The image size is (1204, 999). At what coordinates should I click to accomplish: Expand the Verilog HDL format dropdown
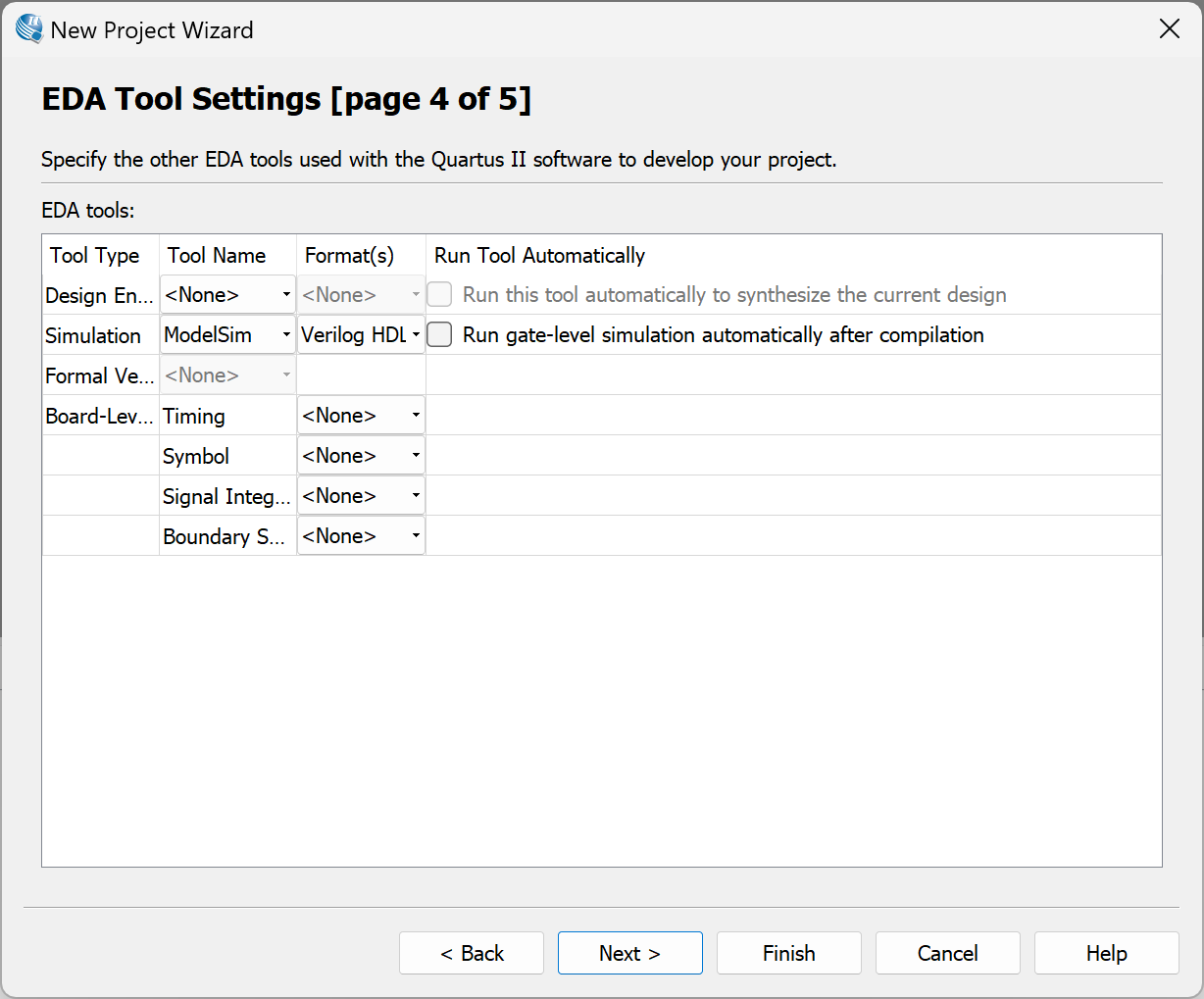coord(361,335)
